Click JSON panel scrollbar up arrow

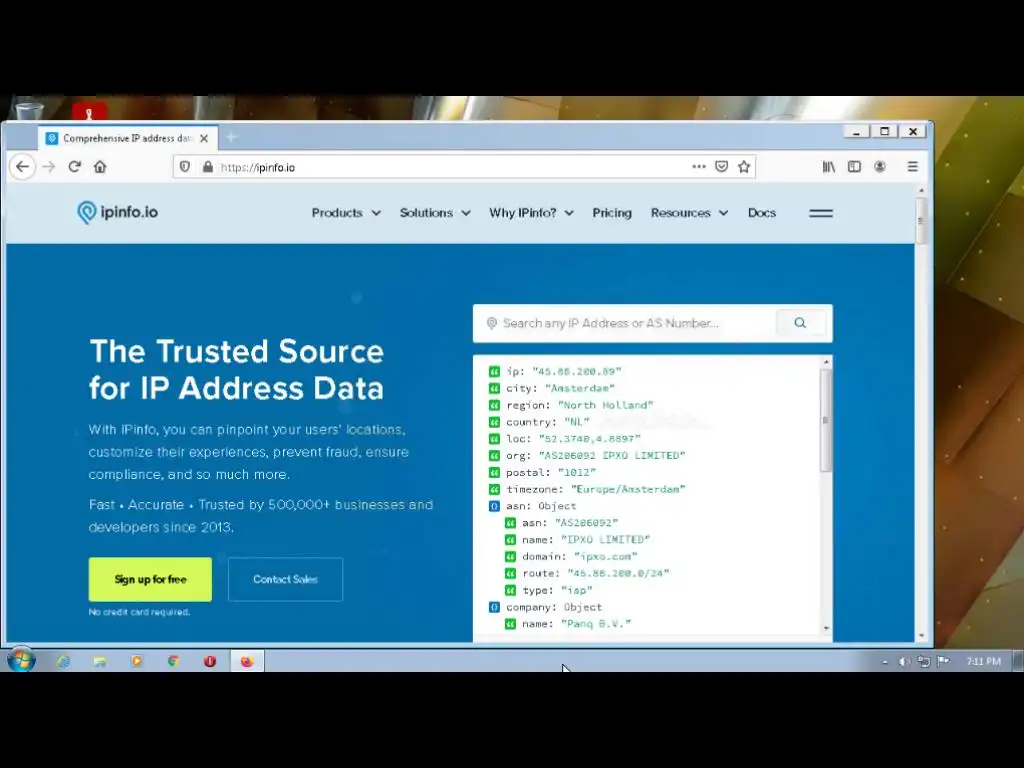click(x=826, y=362)
